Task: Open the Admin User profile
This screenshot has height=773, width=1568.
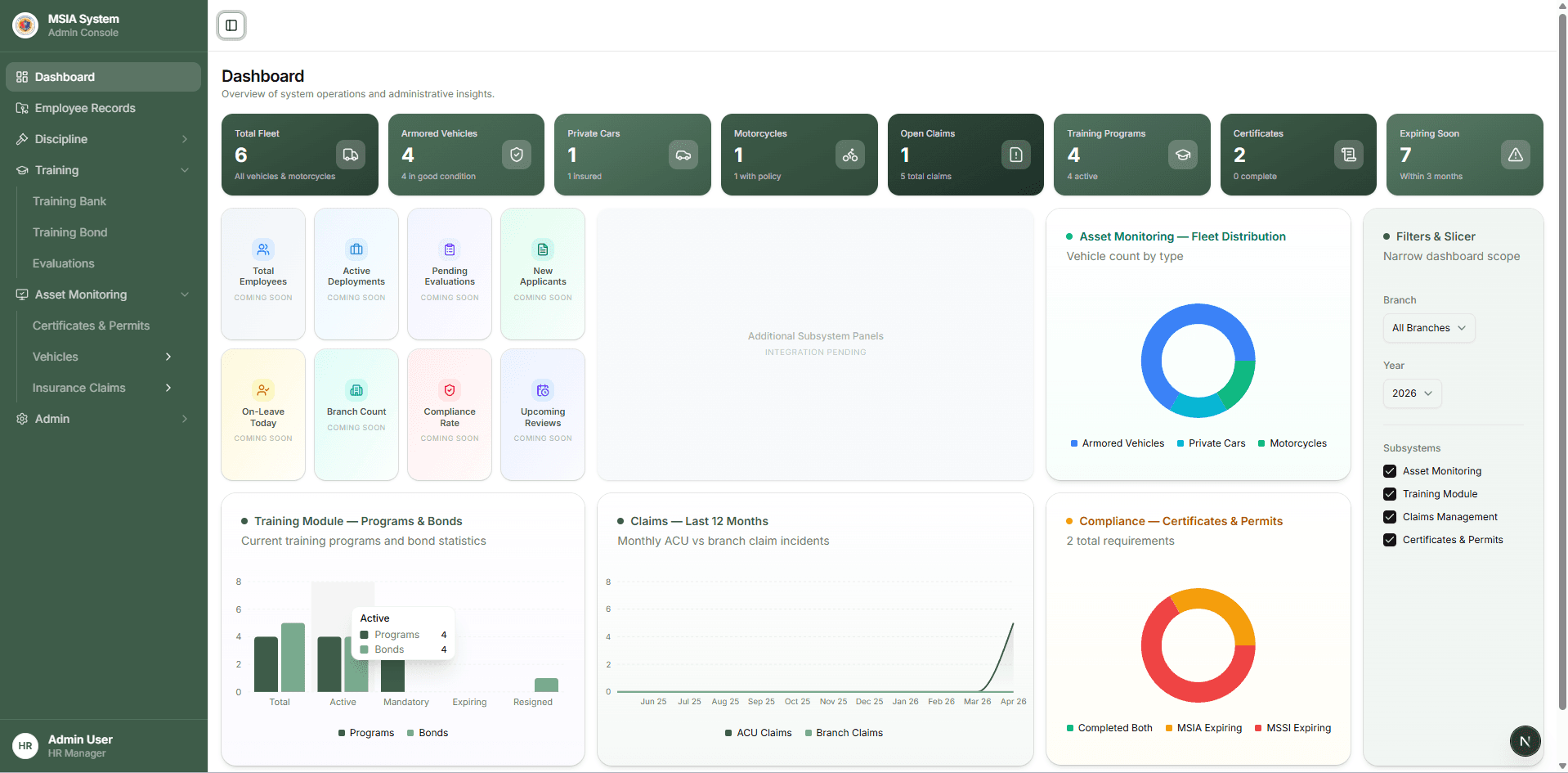Action: (103, 746)
